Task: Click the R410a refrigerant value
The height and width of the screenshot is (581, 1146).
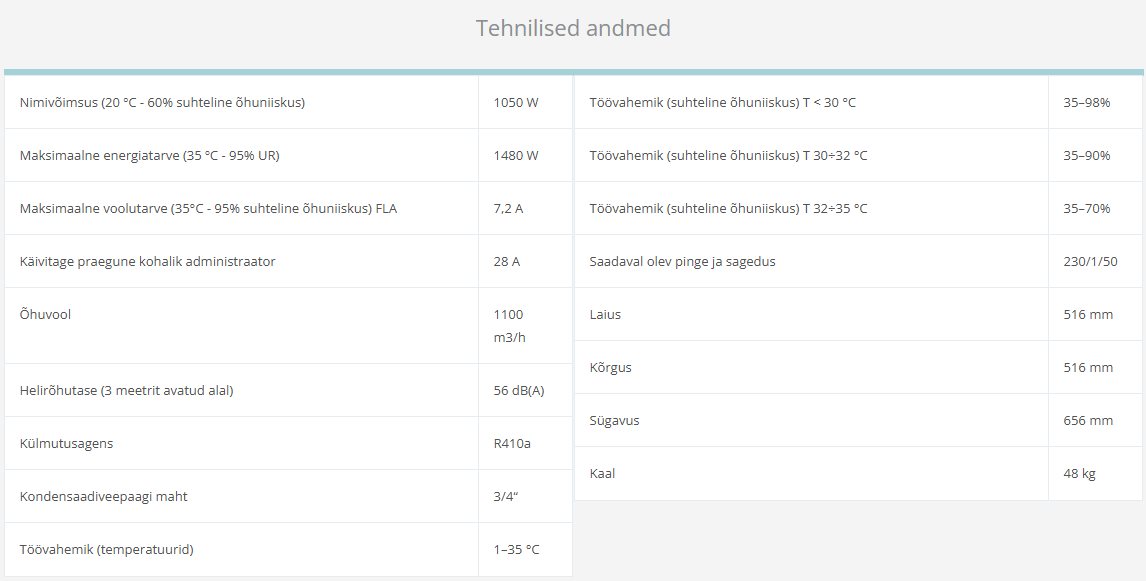Action: tap(512, 444)
